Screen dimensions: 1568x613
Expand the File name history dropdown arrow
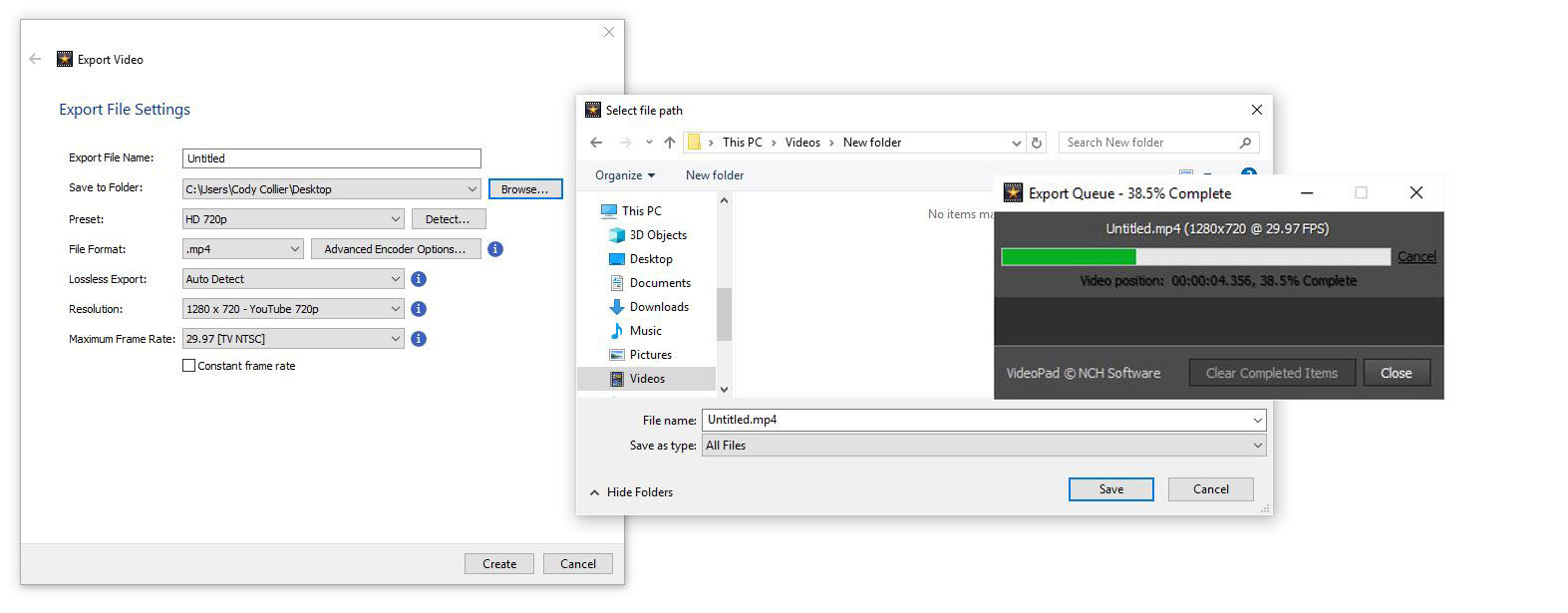1257,420
